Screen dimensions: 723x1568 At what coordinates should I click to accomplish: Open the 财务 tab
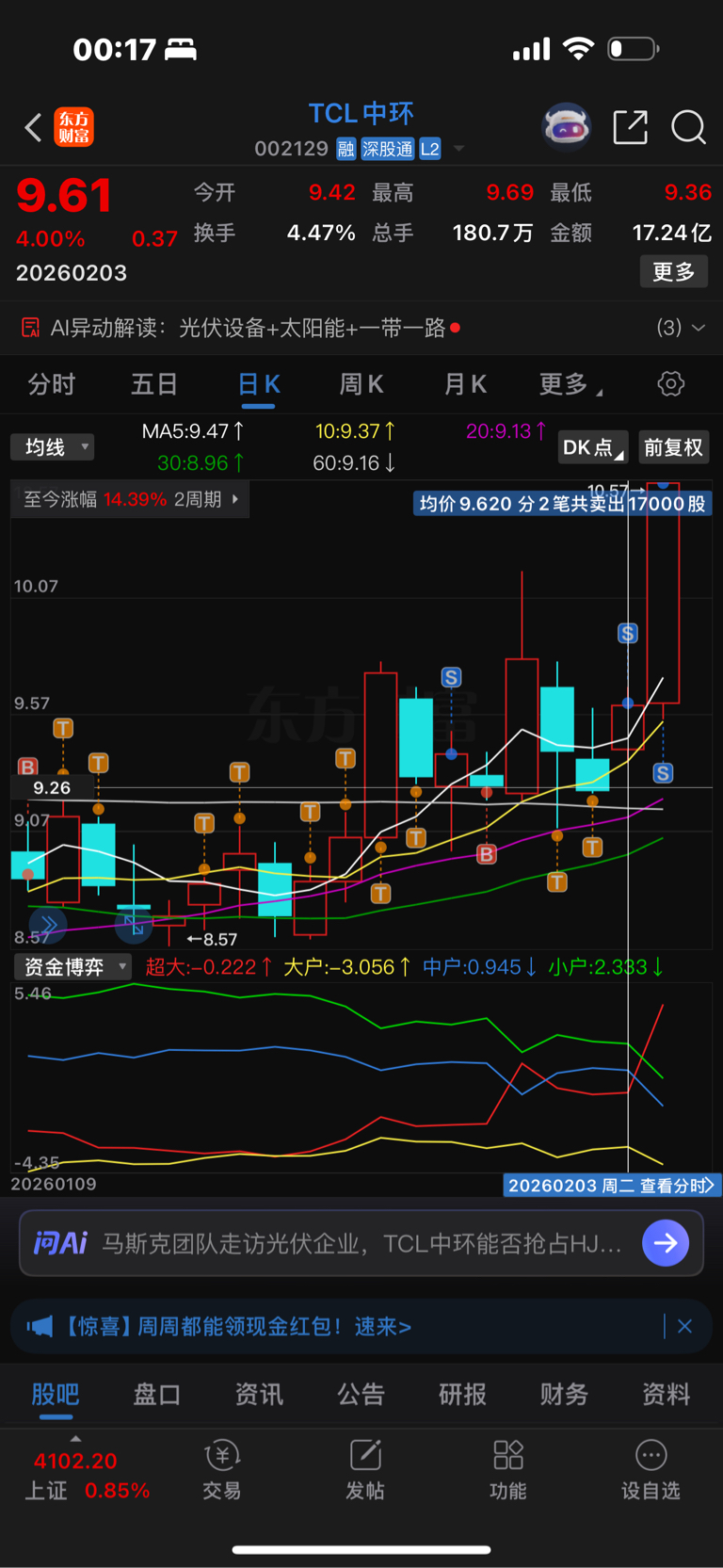click(x=564, y=1395)
